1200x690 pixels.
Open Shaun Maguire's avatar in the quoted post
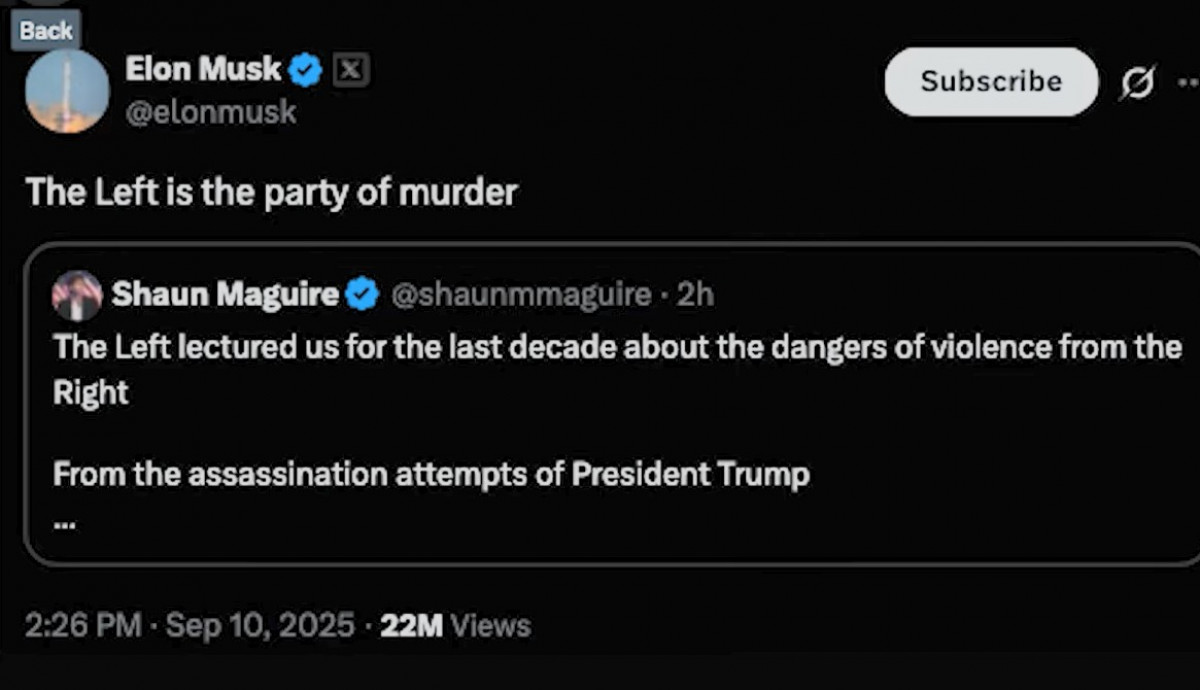tap(77, 295)
